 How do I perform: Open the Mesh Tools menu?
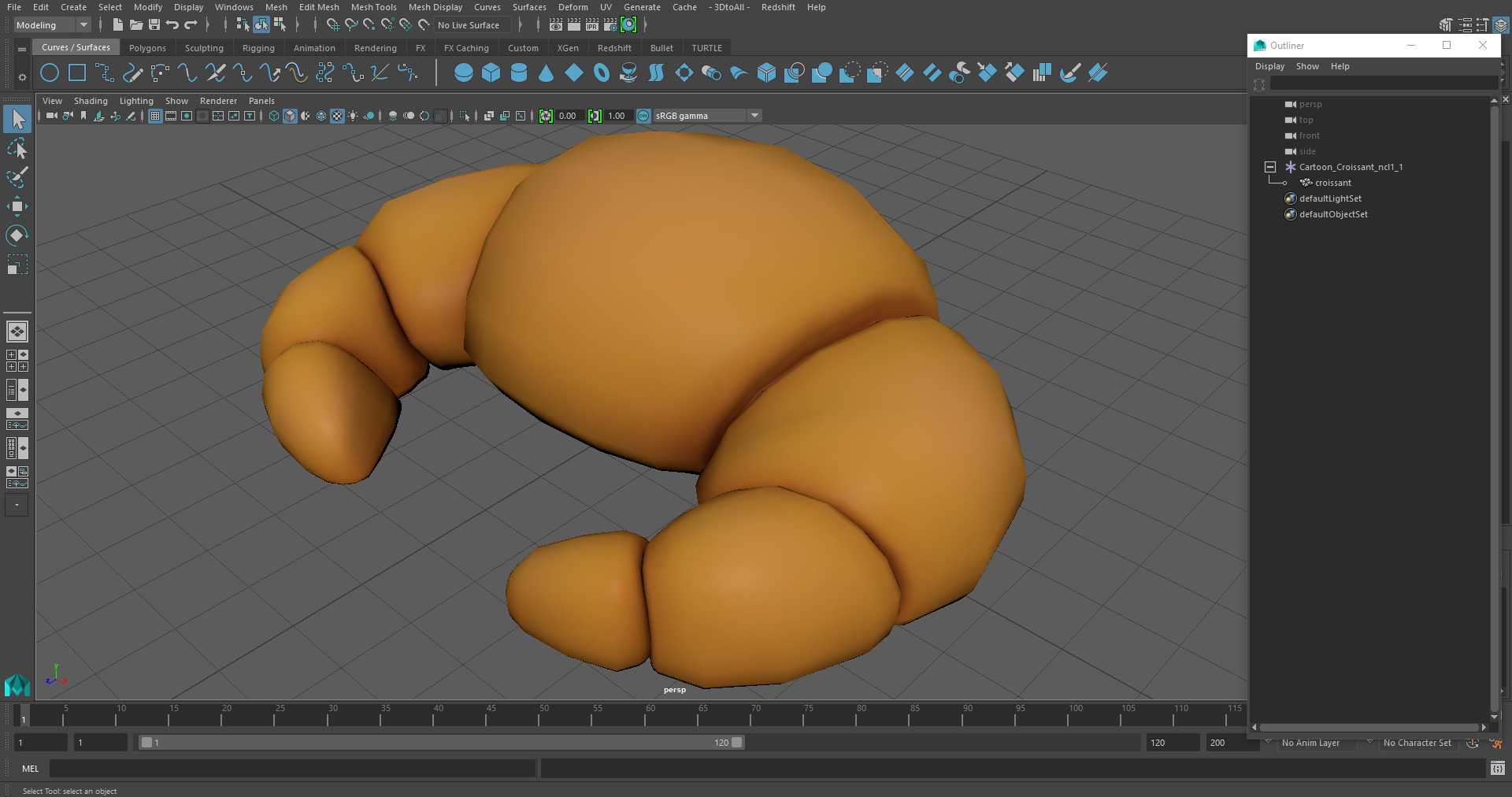click(373, 7)
